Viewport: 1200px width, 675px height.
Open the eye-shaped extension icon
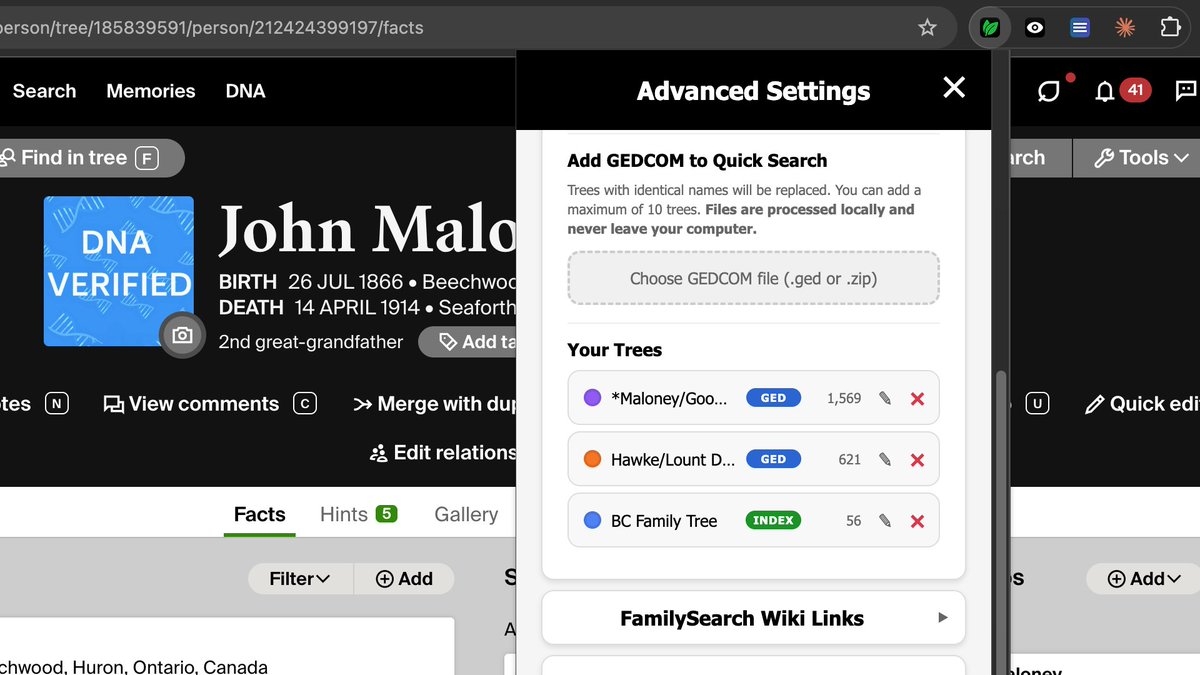pos(1034,27)
